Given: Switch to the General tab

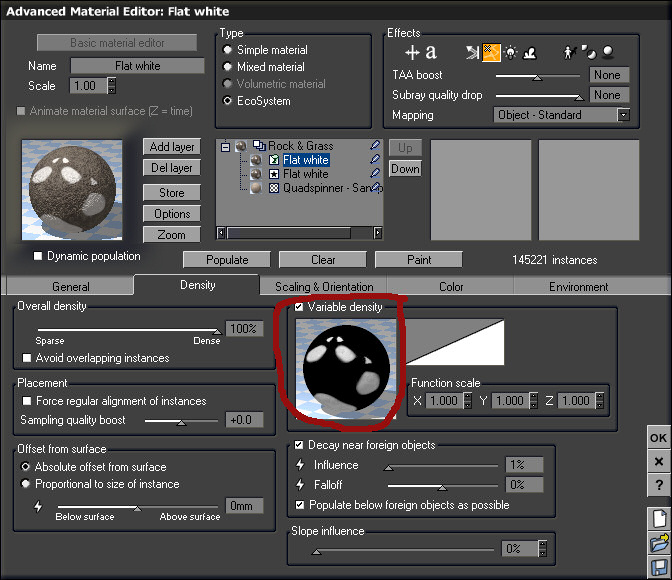Looking at the screenshot, I should (x=70, y=286).
